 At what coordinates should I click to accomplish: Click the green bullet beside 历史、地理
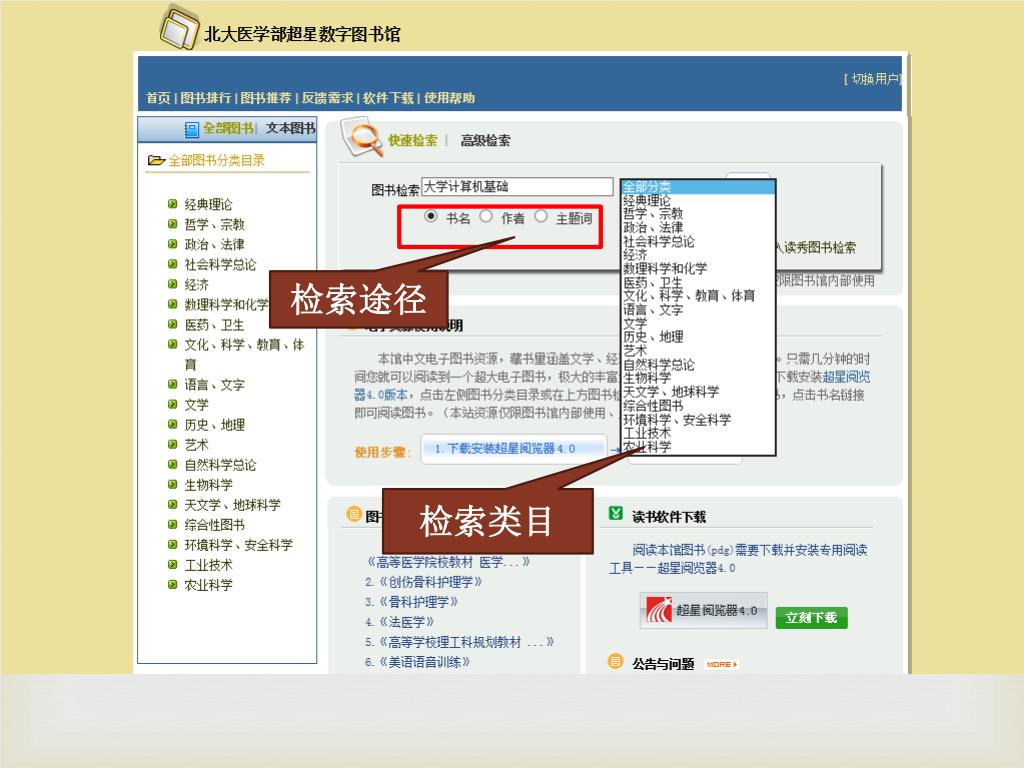(172, 424)
